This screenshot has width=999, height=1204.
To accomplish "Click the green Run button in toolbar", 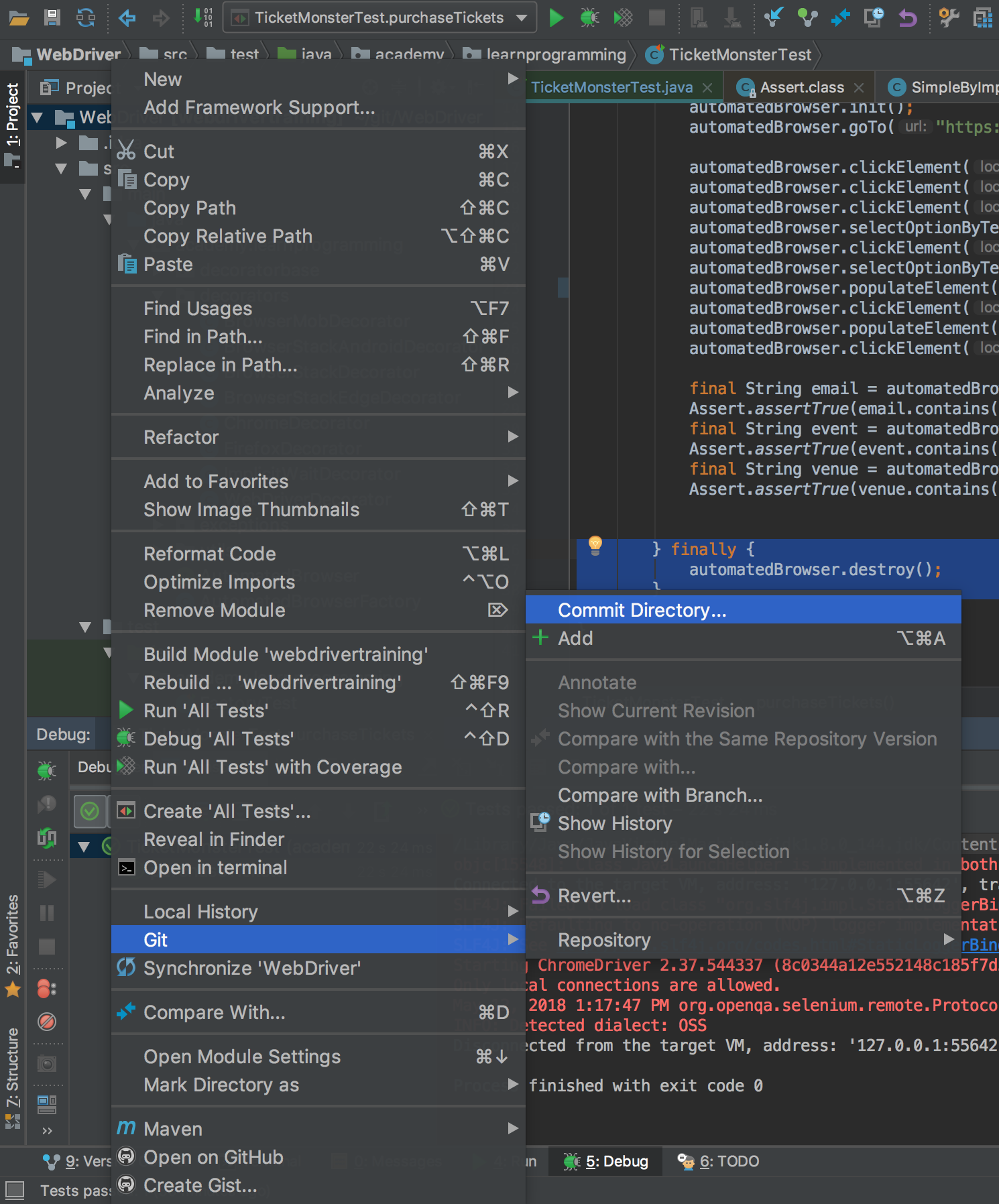I will [556, 18].
